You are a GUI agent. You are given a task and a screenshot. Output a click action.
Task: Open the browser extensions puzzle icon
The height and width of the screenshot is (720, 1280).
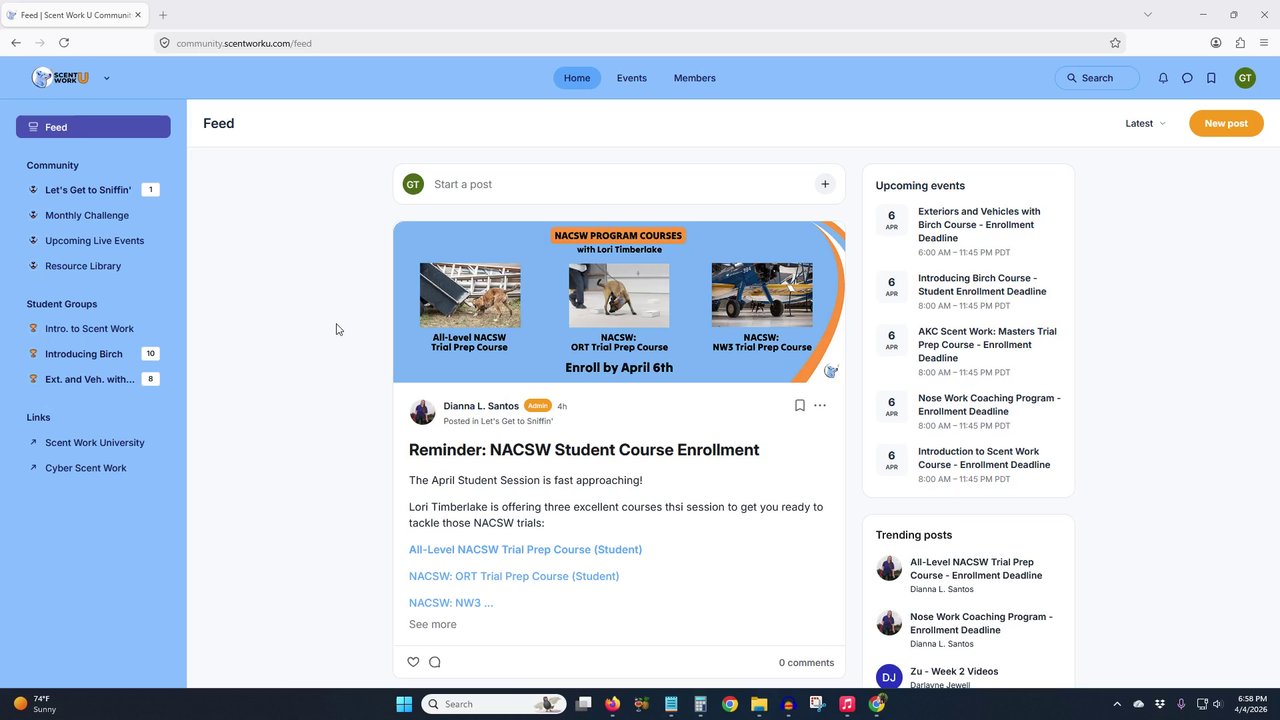(x=1240, y=43)
